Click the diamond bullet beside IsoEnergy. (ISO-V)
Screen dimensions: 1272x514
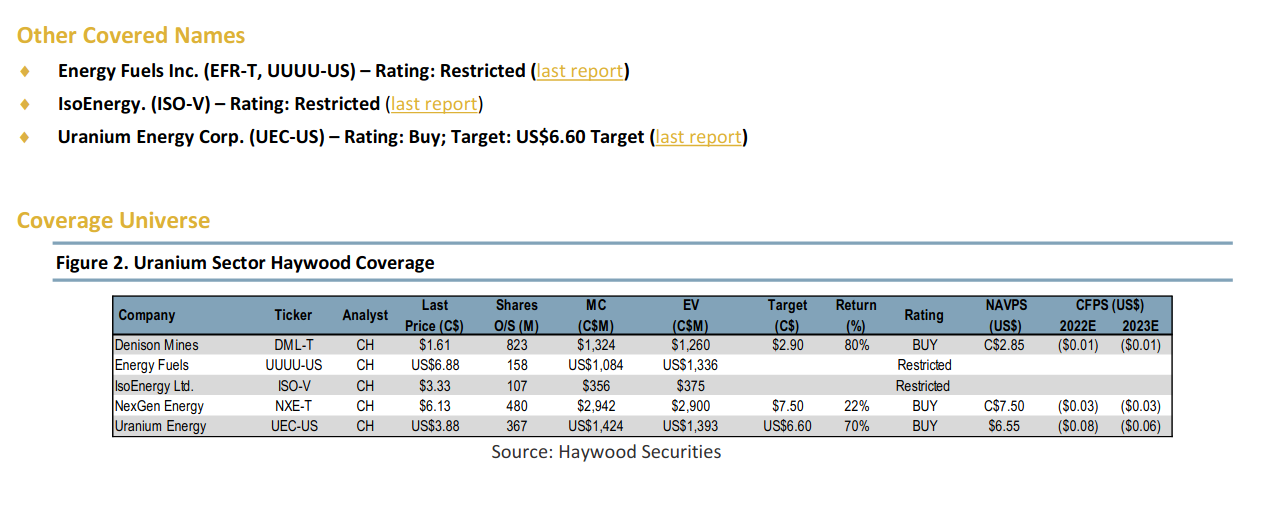click(25, 104)
